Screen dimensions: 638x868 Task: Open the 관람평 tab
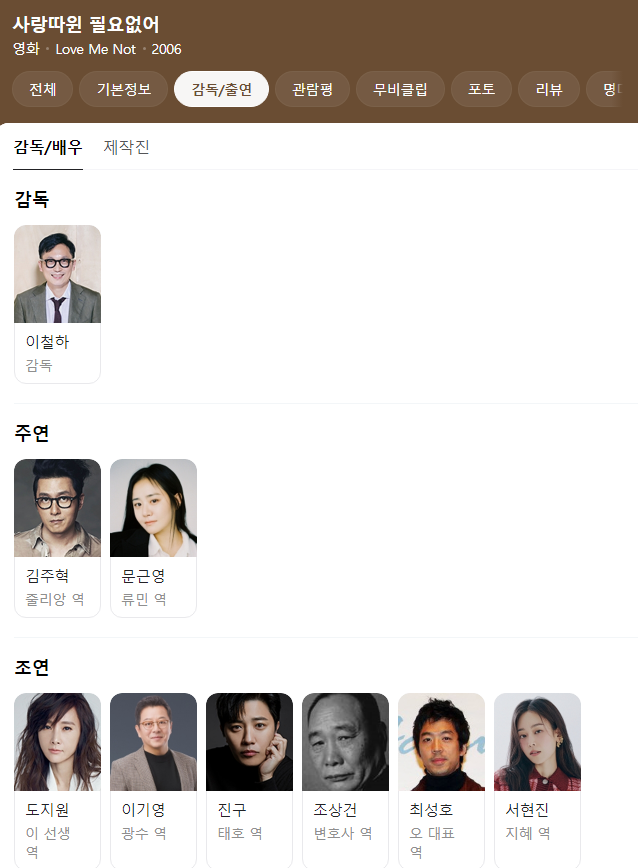tap(313, 89)
